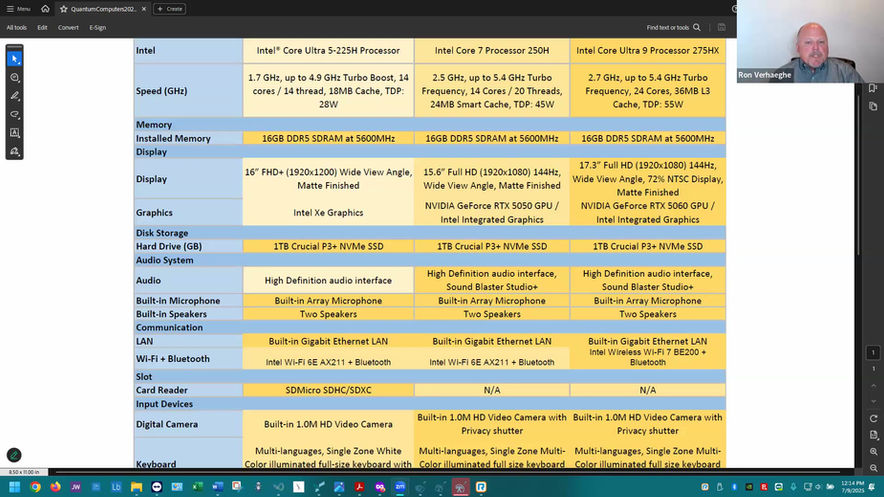The image size is (884, 497).
Task: Click 'Built-in 1.0M HD Video Camera' cell
Action: pyautogui.click(x=328, y=424)
